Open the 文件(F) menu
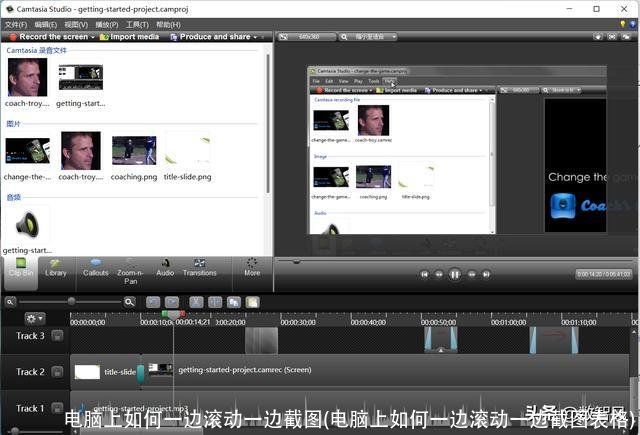This screenshot has height=435, width=640. (x=16, y=24)
